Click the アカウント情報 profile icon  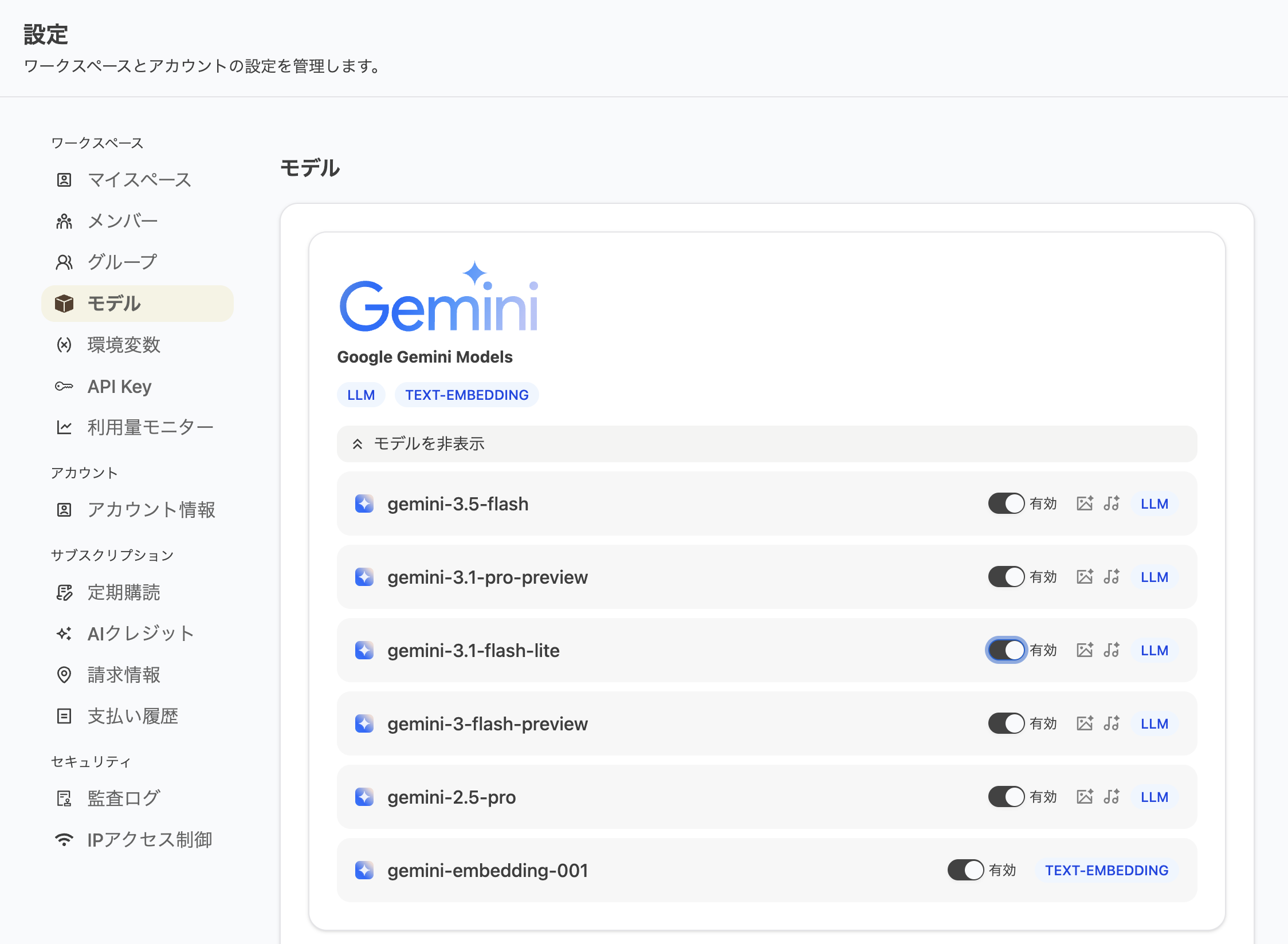click(x=64, y=510)
